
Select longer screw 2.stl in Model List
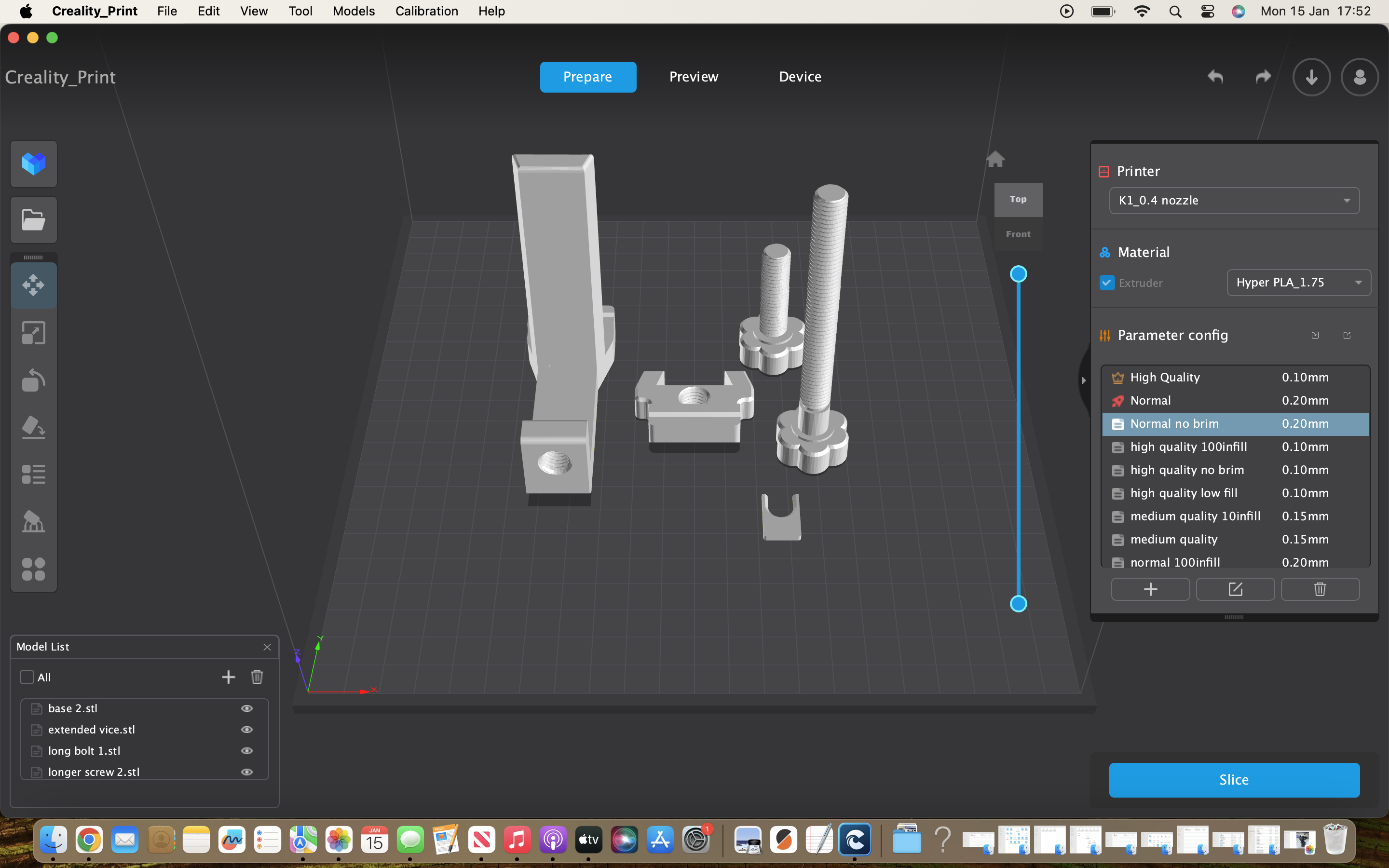click(x=94, y=772)
